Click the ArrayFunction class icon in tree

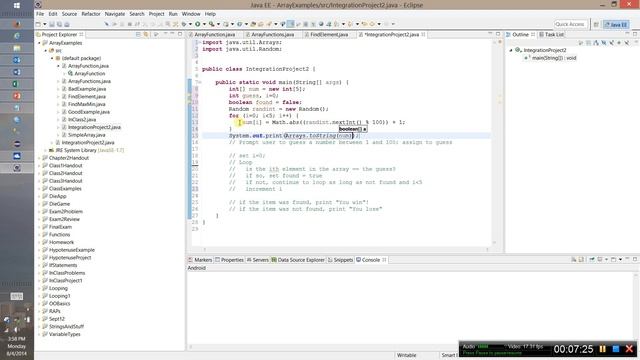point(70,73)
